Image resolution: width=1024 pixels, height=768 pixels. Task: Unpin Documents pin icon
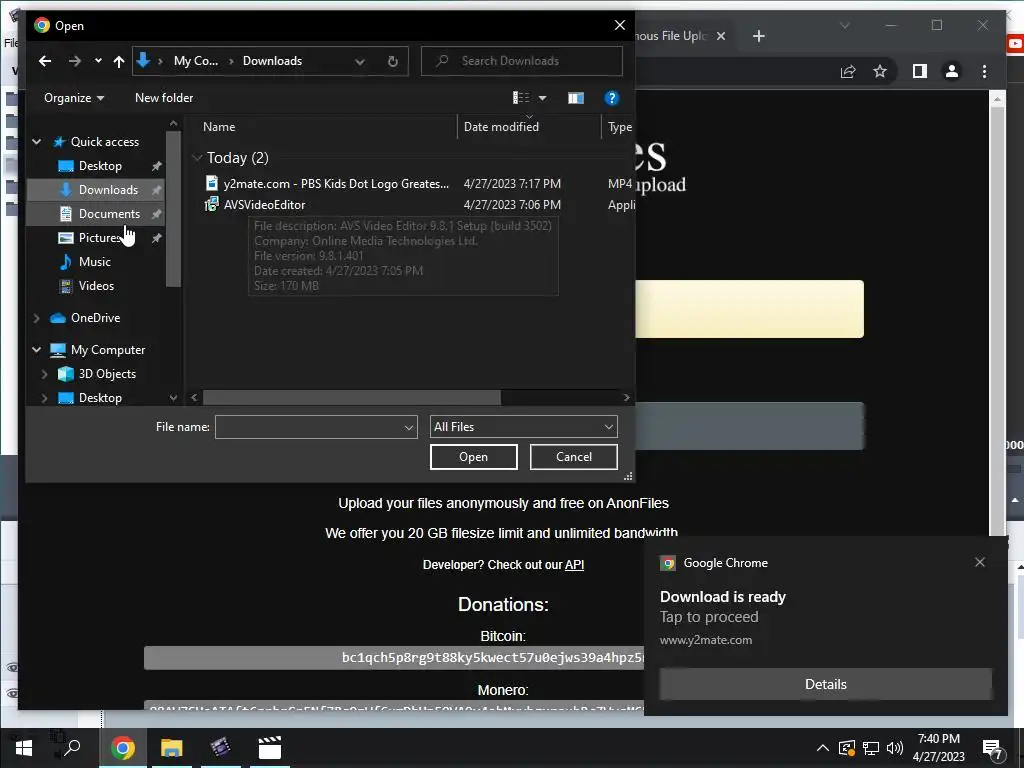click(x=157, y=214)
